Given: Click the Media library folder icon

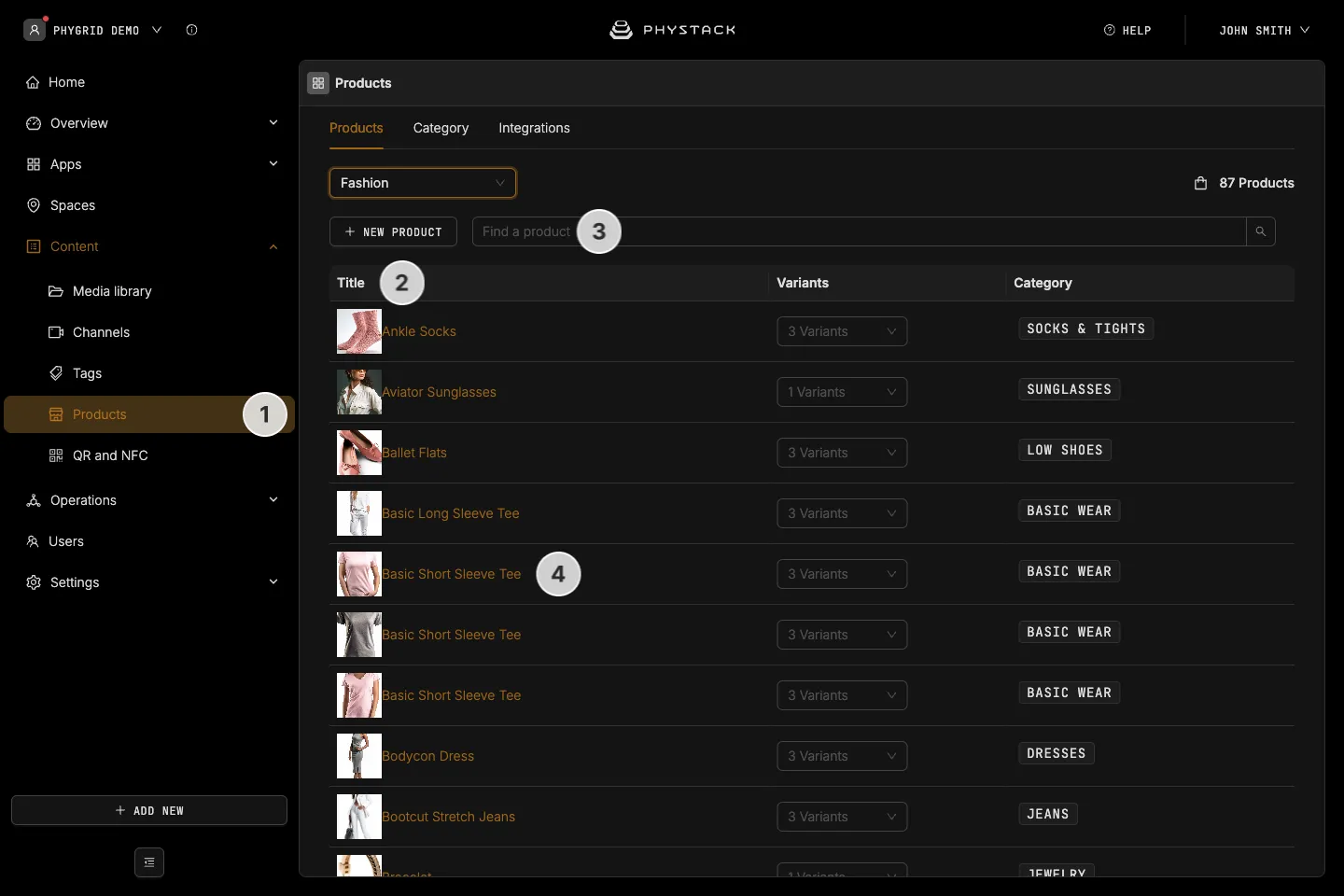Looking at the screenshot, I should coord(56,291).
